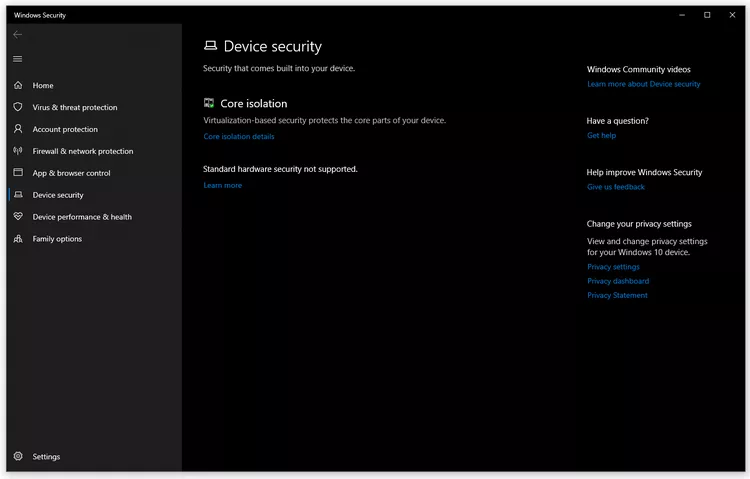Image resolution: width=750 pixels, height=479 pixels.
Task: Open Core isolation details link
Action: [239, 136]
